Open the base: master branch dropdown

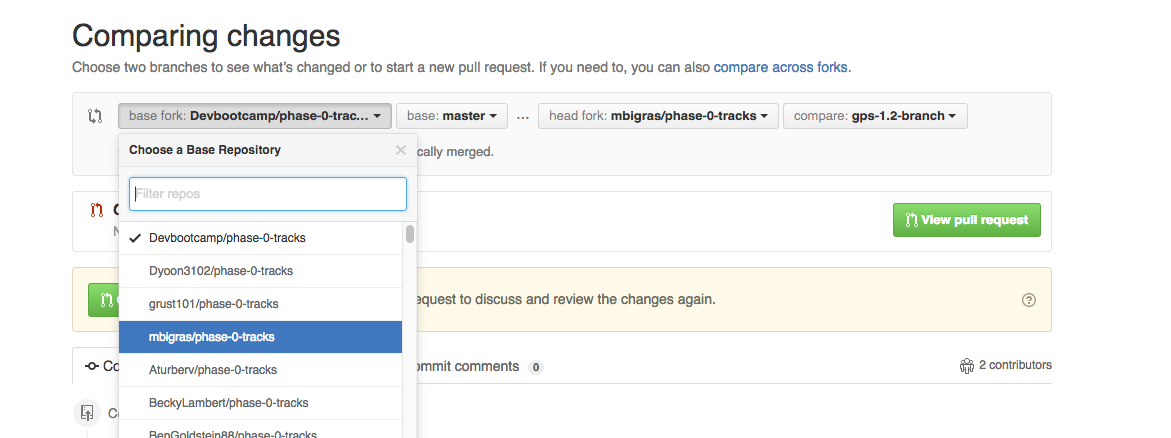(x=452, y=116)
